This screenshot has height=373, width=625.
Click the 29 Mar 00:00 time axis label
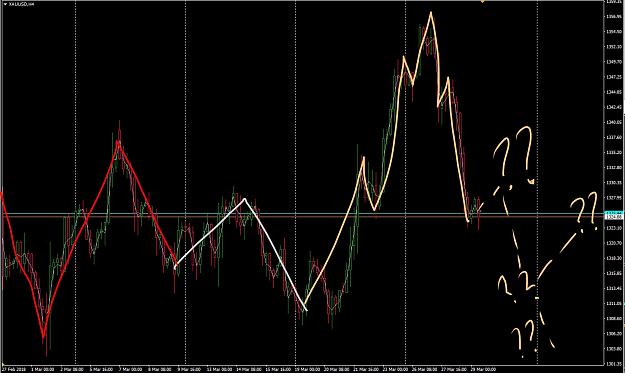click(x=483, y=370)
